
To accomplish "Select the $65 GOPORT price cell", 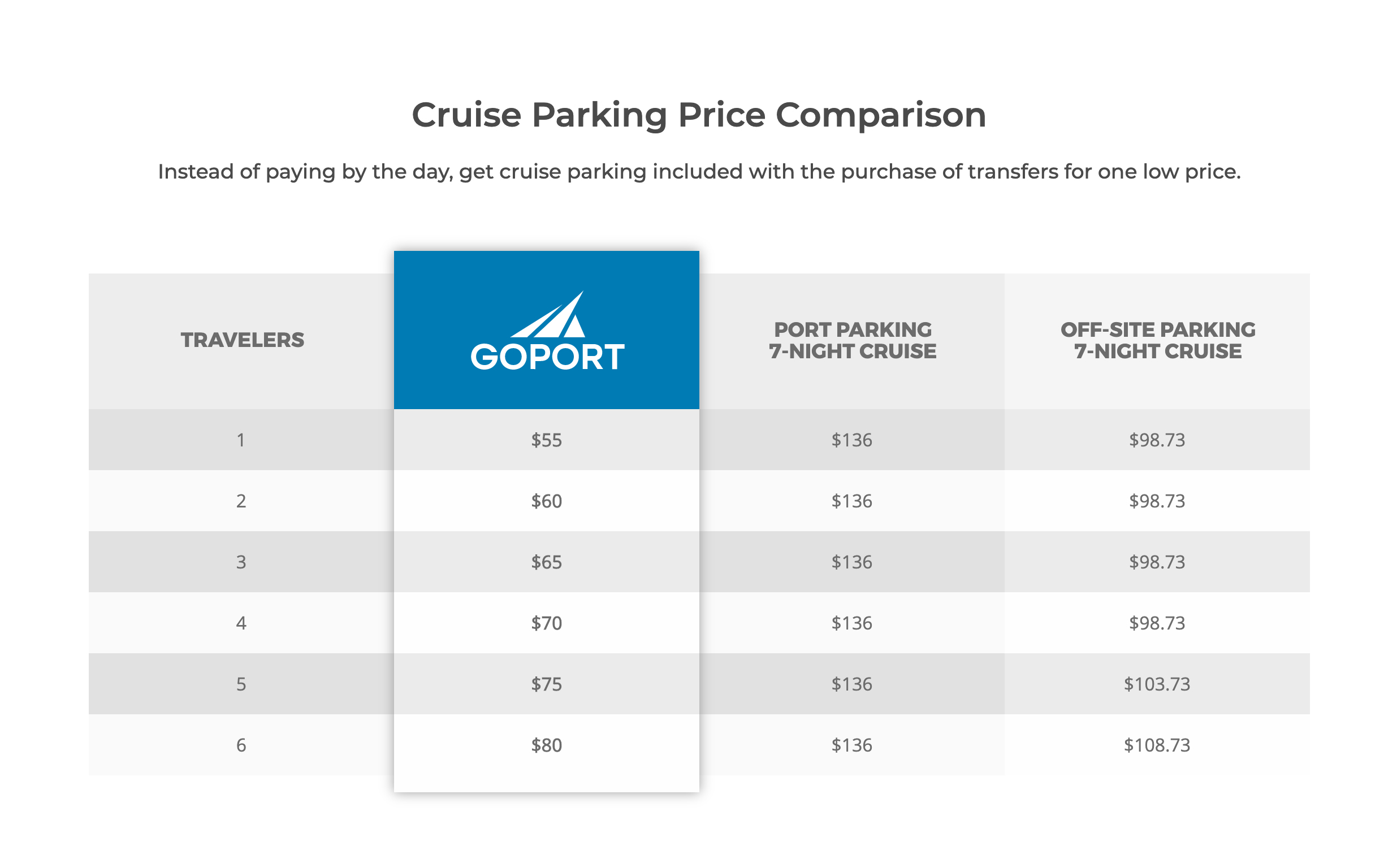I will click(546, 562).
